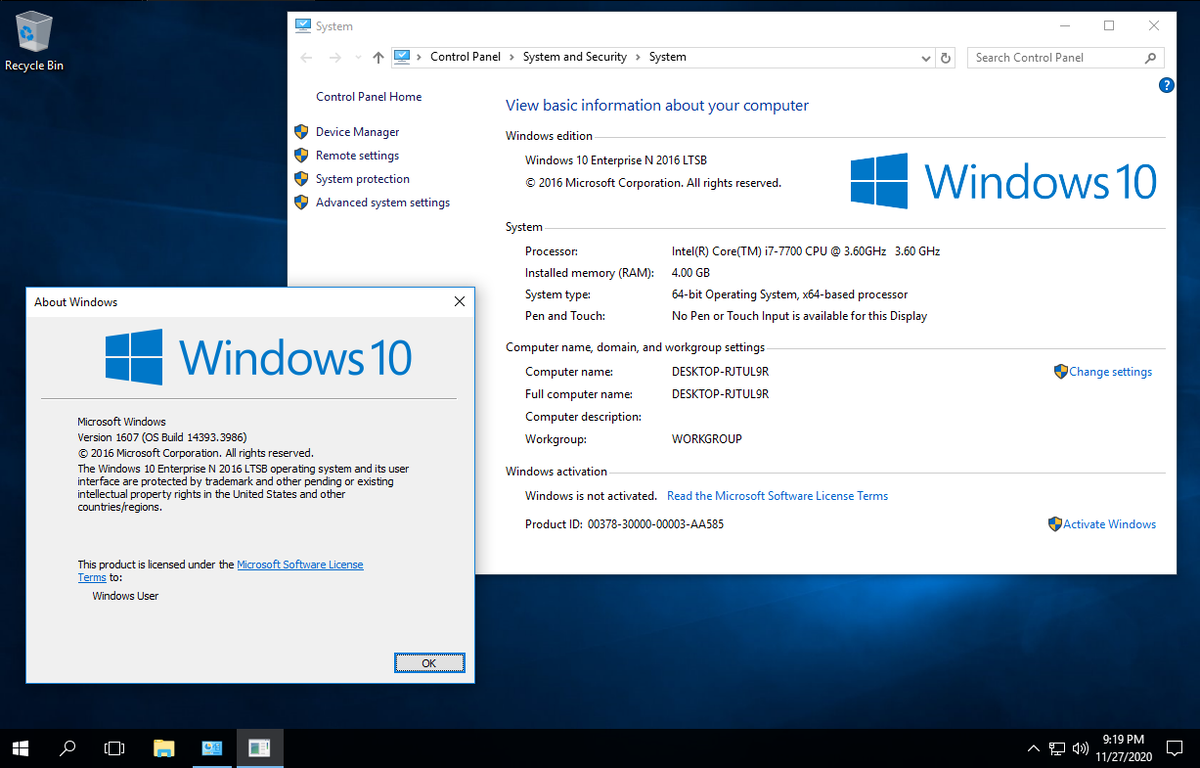Viewport: 1200px width, 768px height.
Task: Open Task View on the taskbar
Action: coord(115,747)
